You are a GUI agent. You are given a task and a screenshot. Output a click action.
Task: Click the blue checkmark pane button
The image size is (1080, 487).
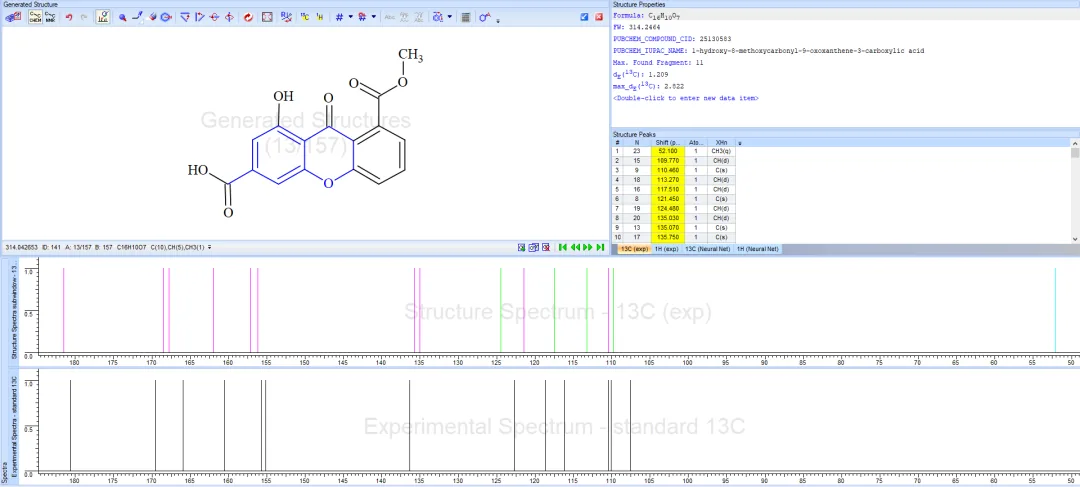(x=584, y=17)
